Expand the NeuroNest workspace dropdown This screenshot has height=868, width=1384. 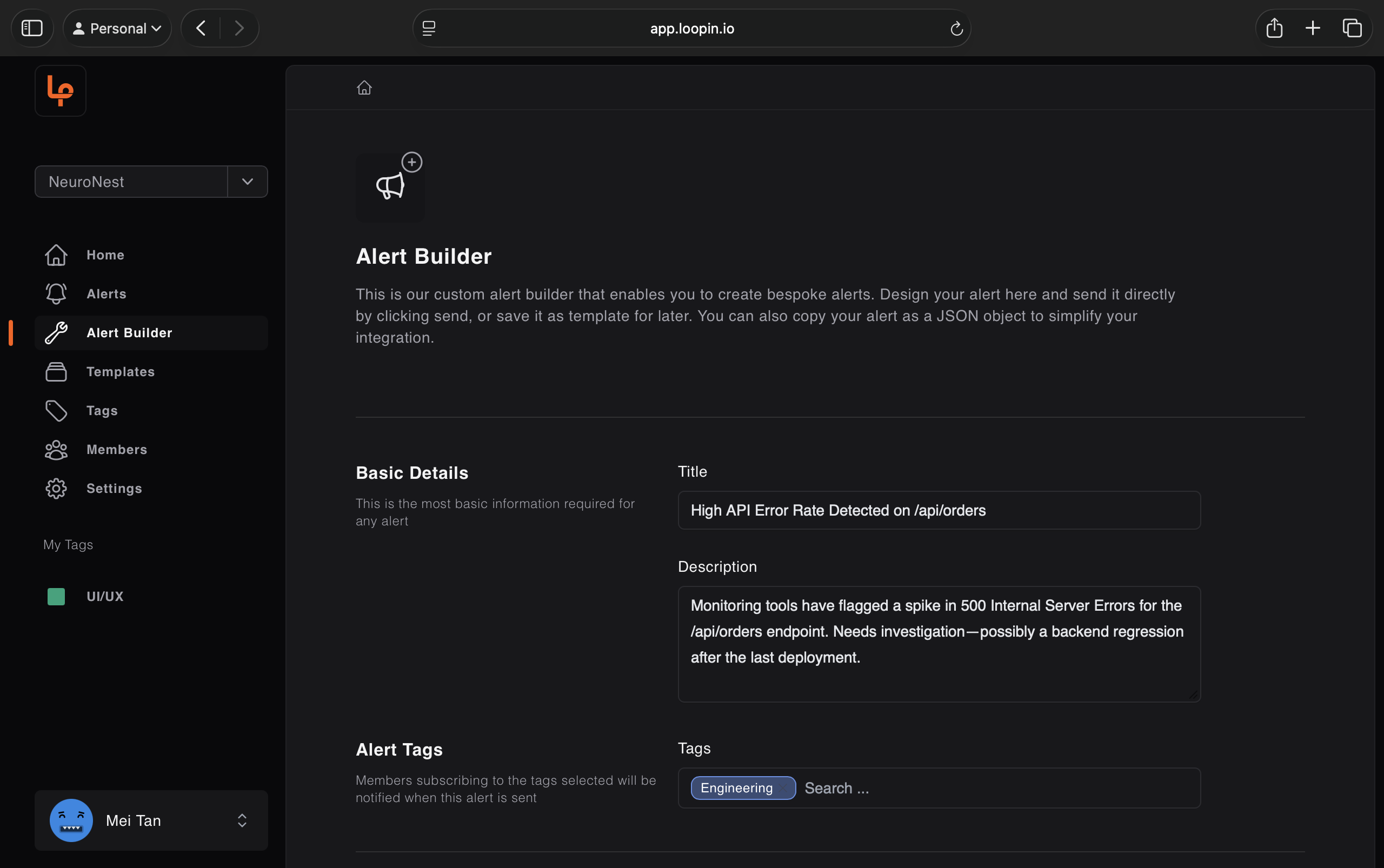248,182
